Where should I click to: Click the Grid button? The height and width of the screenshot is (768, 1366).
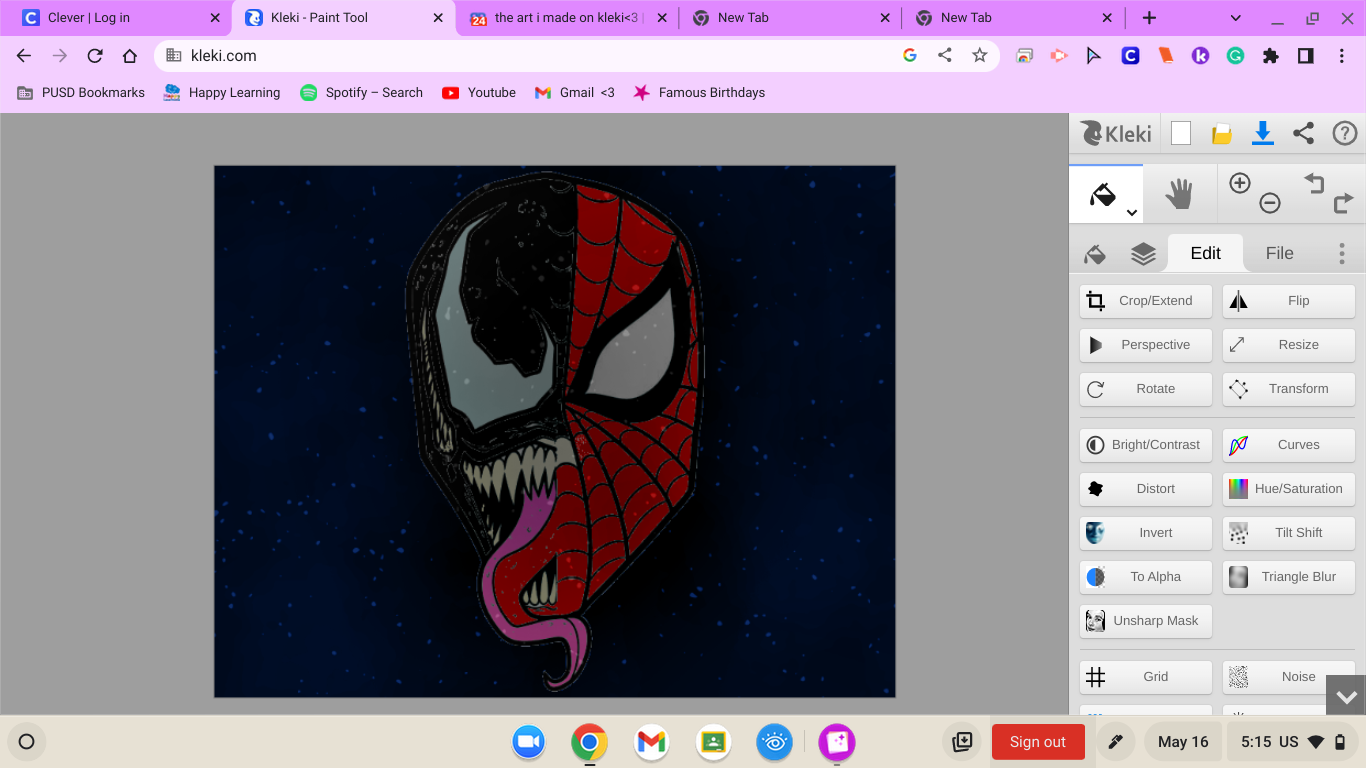[x=1146, y=677]
